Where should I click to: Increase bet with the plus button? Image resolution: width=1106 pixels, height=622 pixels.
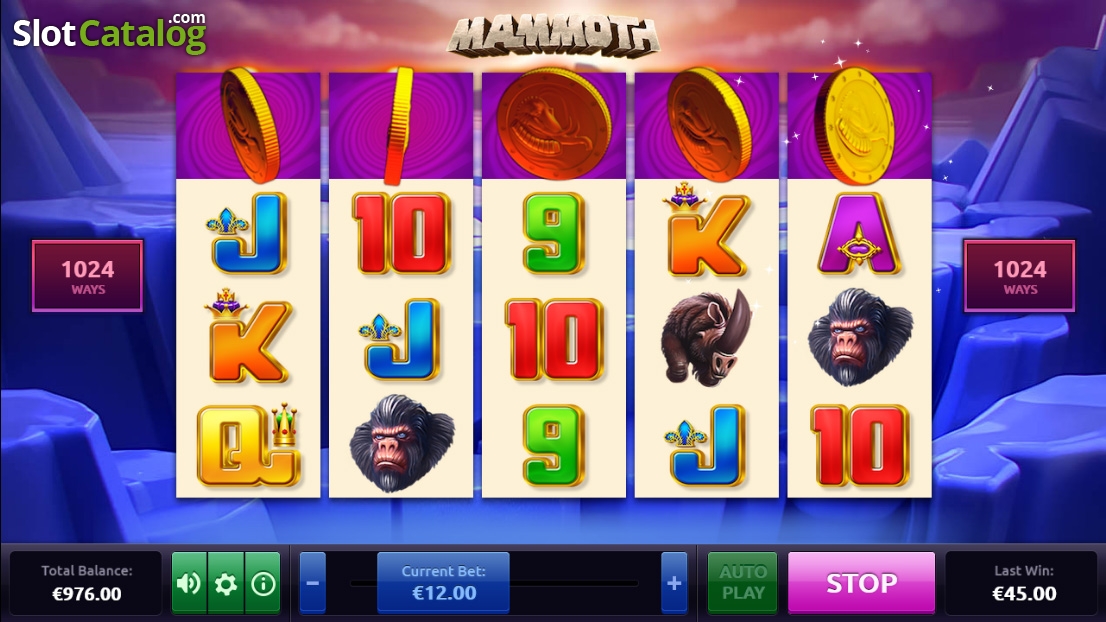click(674, 583)
